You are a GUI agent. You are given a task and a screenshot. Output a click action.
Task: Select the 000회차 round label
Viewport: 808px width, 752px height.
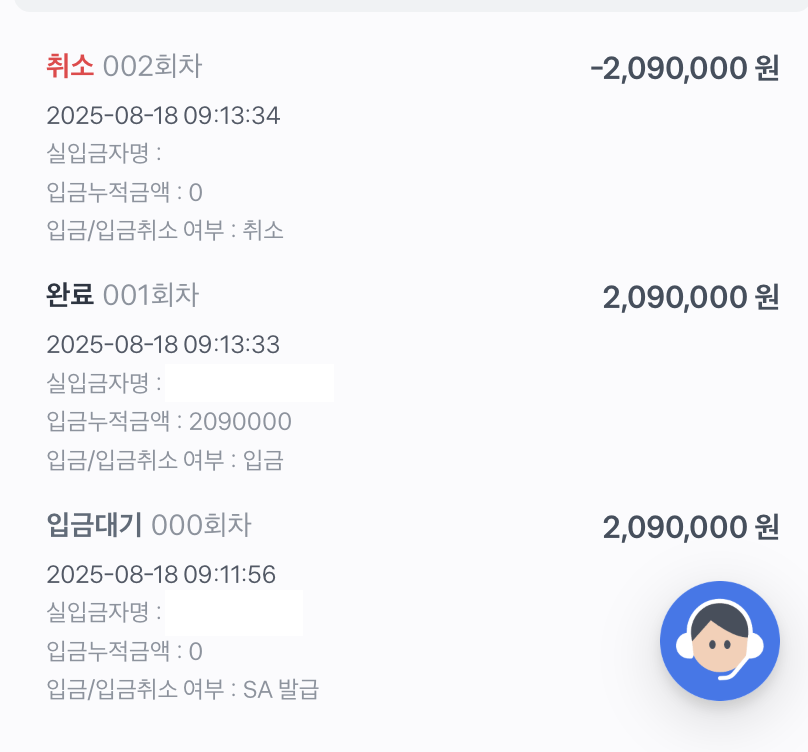pyautogui.click(x=201, y=525)
